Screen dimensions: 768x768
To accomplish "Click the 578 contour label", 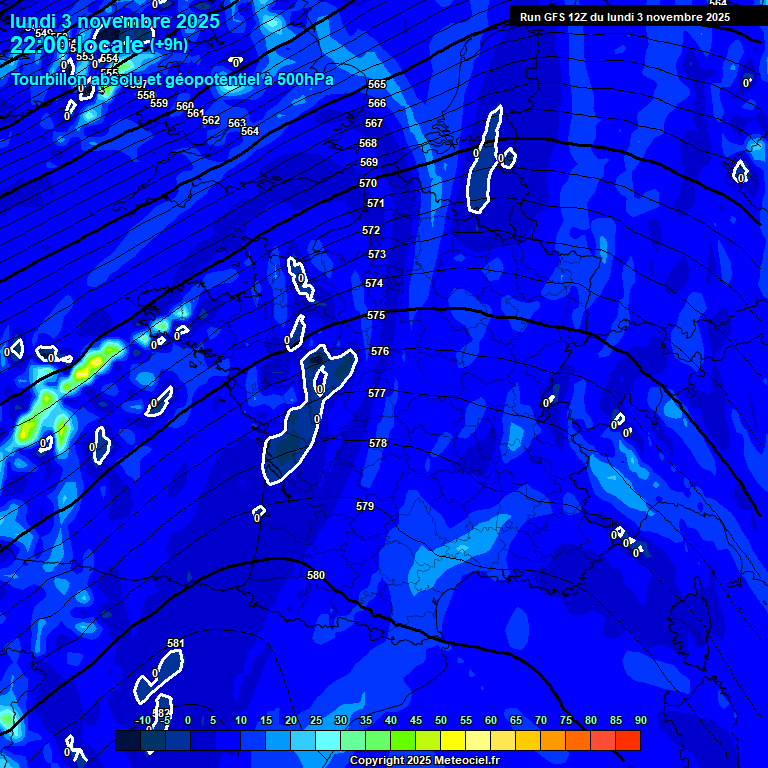I will (378, 443).
